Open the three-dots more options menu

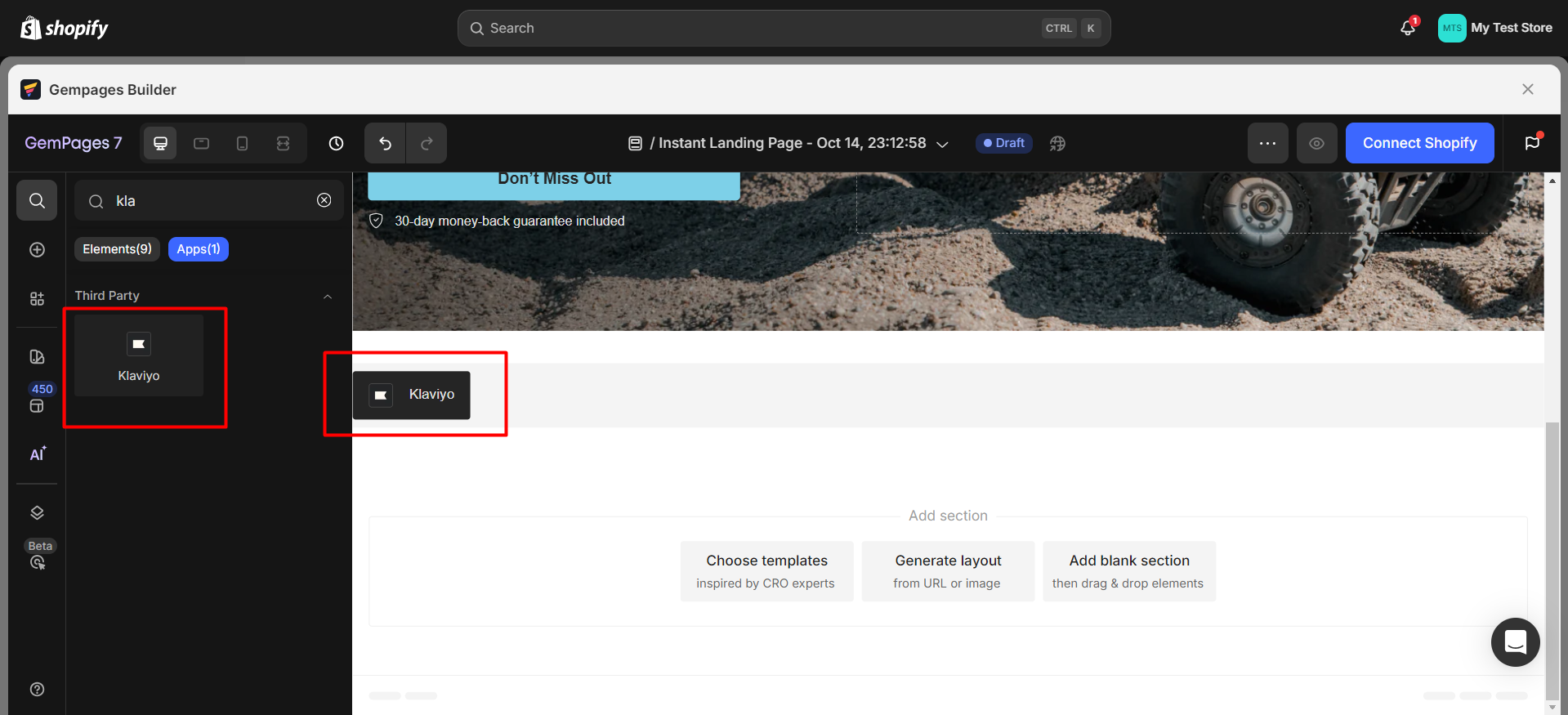pyautogui.click(x=1267, y=144)
